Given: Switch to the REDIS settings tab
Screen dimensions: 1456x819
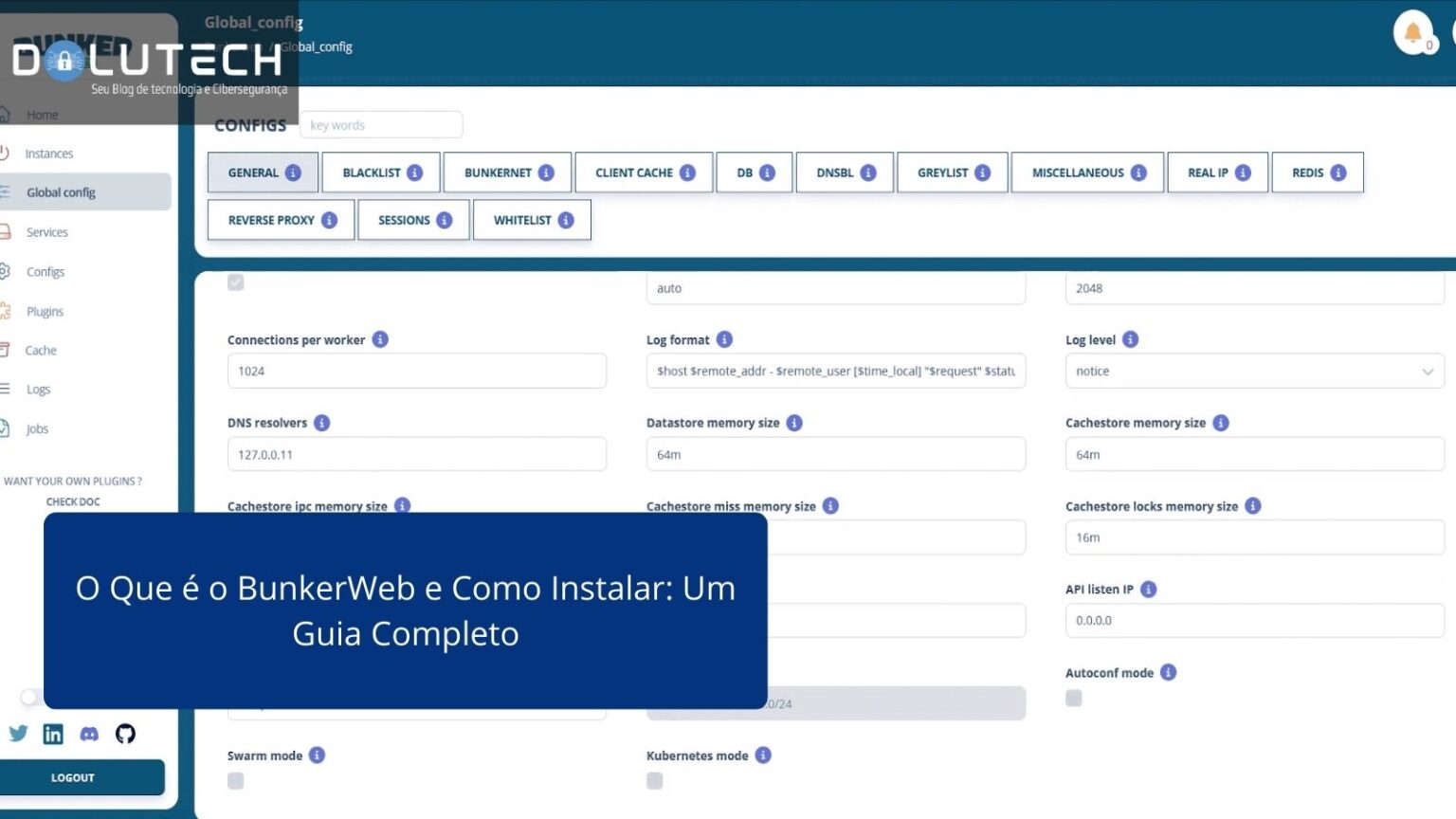Looking at the screenshot, I should (1317, 173).
